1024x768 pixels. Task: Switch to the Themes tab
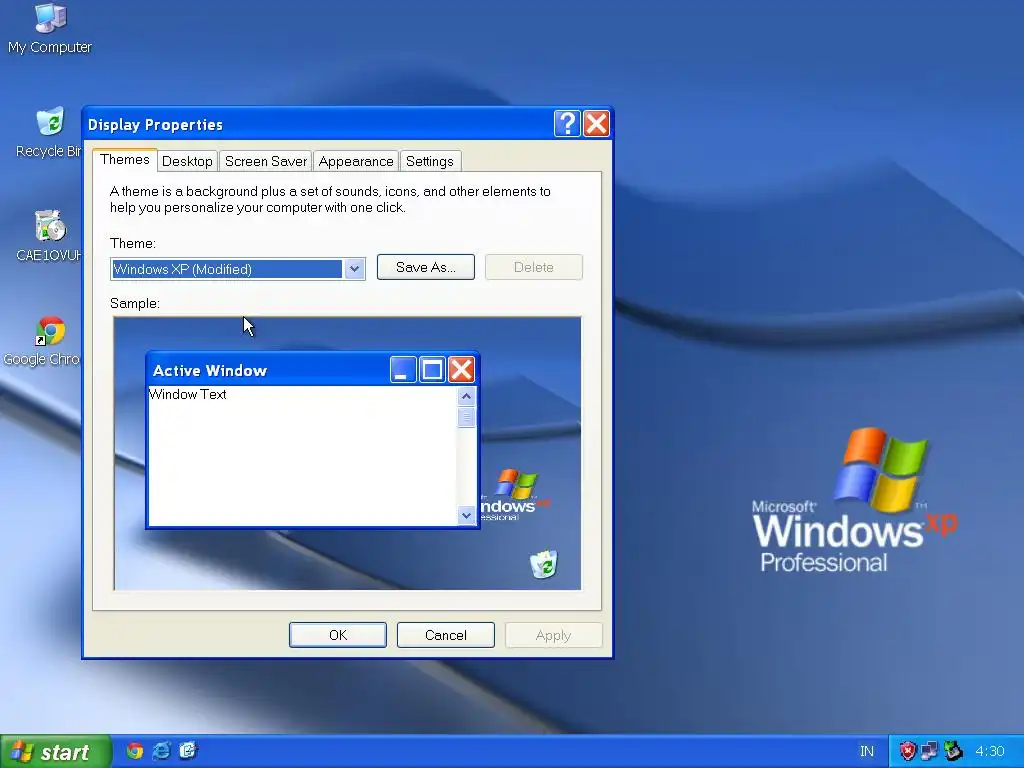pyautogui.click(x=125, y=160)
